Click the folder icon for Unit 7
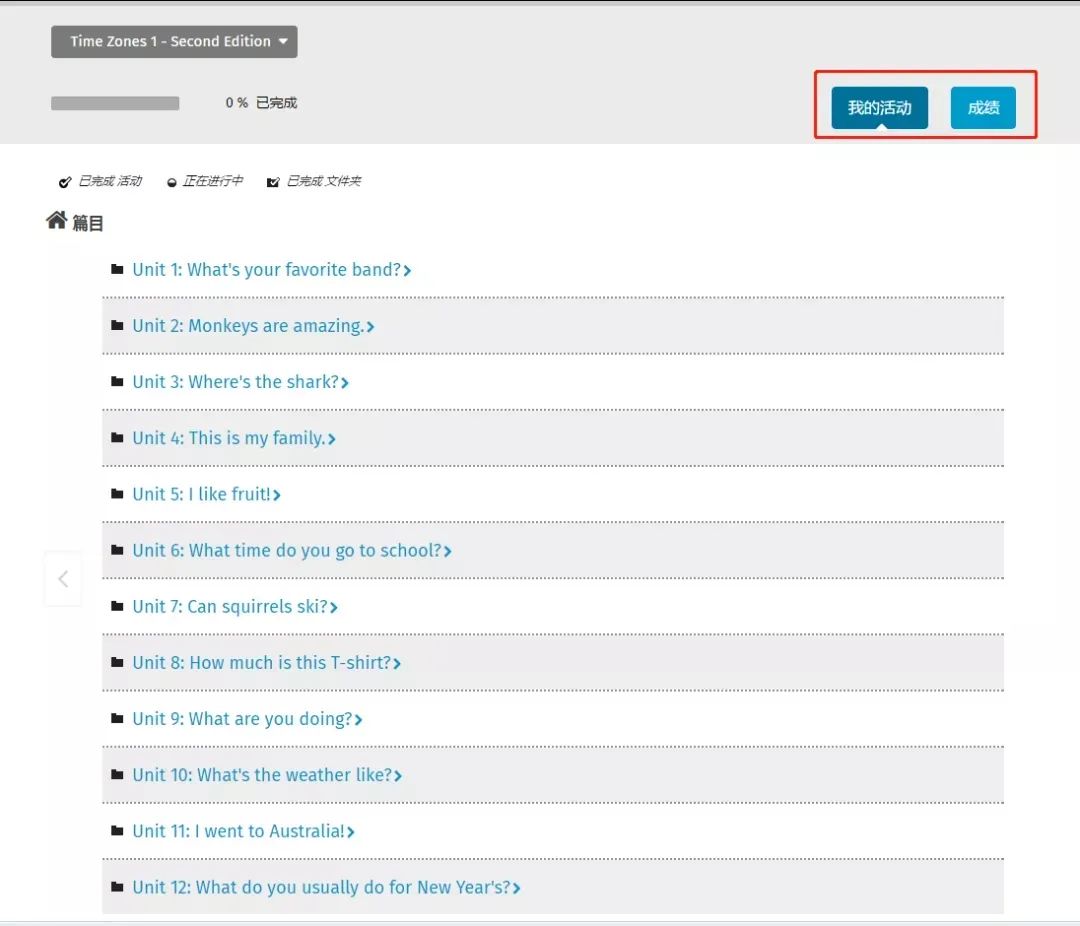This screenshot has height=926, width=1080. 117,606
